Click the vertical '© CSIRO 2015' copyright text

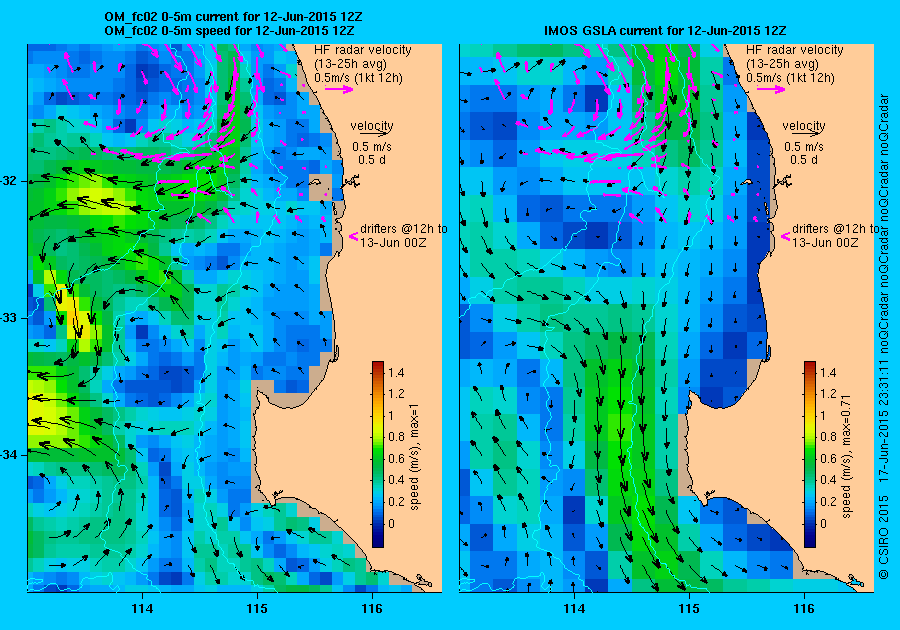[884, 536]
